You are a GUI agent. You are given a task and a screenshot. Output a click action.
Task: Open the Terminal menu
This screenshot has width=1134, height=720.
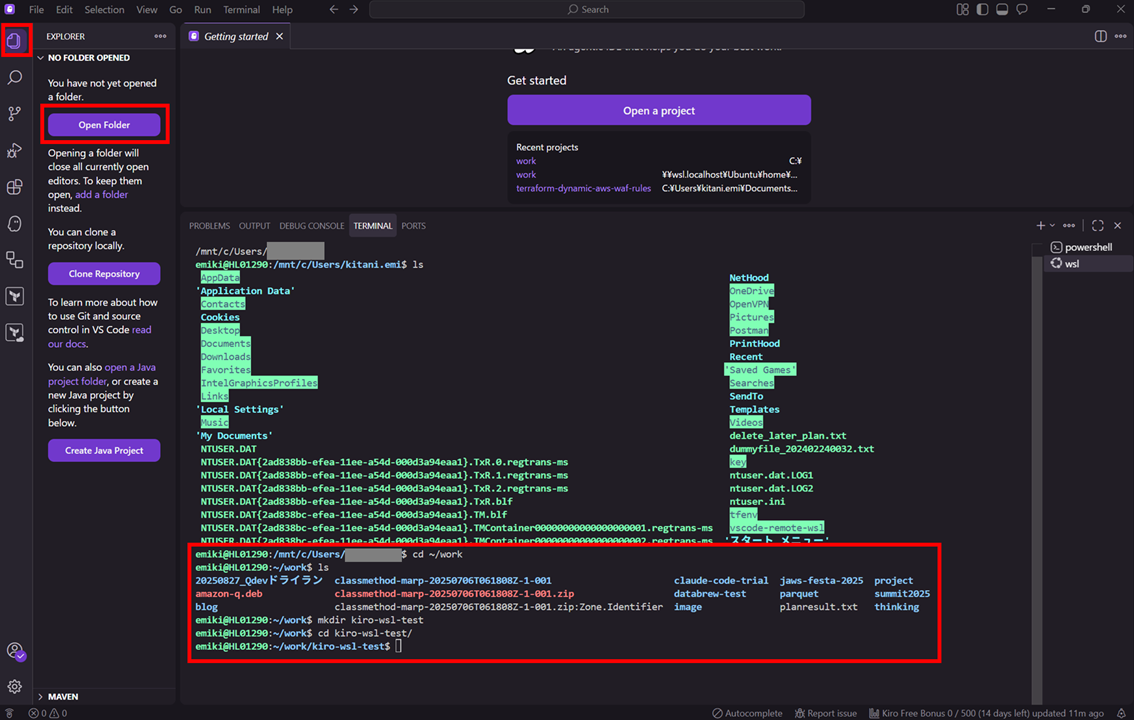(241, 10)
